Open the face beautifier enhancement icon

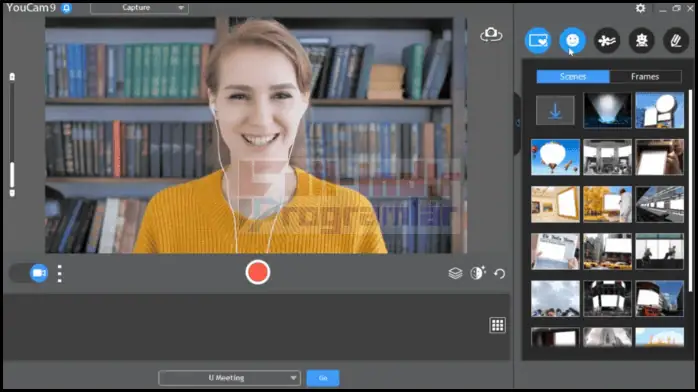coord(478,272)
